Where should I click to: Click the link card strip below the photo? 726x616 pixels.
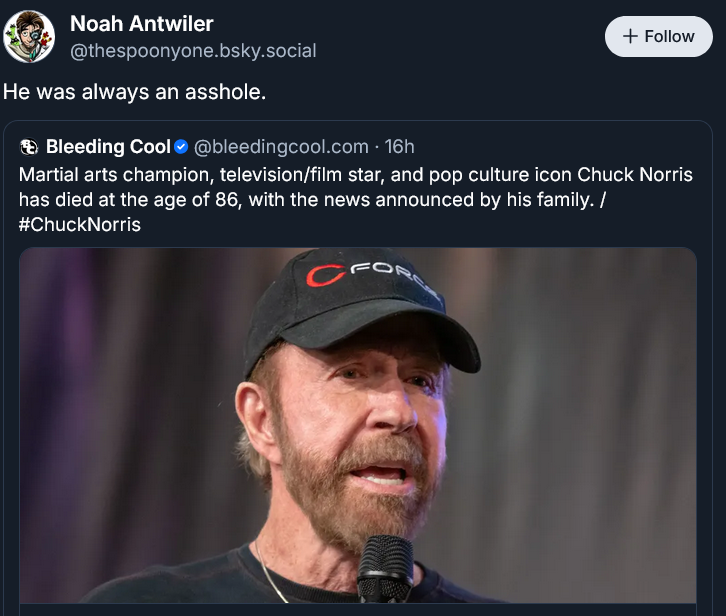pyautogui.click(x=357, y=609)
